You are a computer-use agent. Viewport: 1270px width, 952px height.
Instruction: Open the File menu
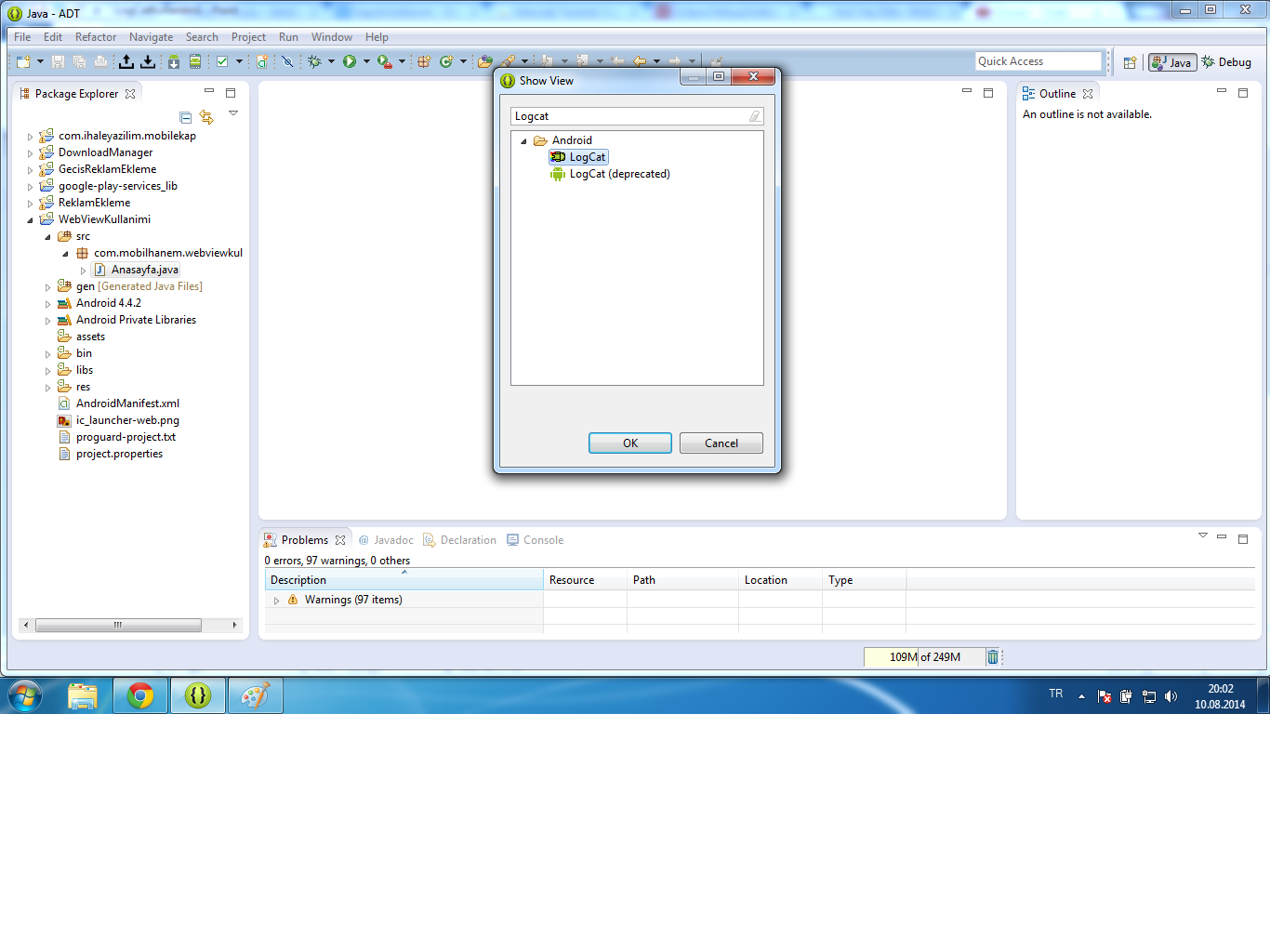(22, 37)
